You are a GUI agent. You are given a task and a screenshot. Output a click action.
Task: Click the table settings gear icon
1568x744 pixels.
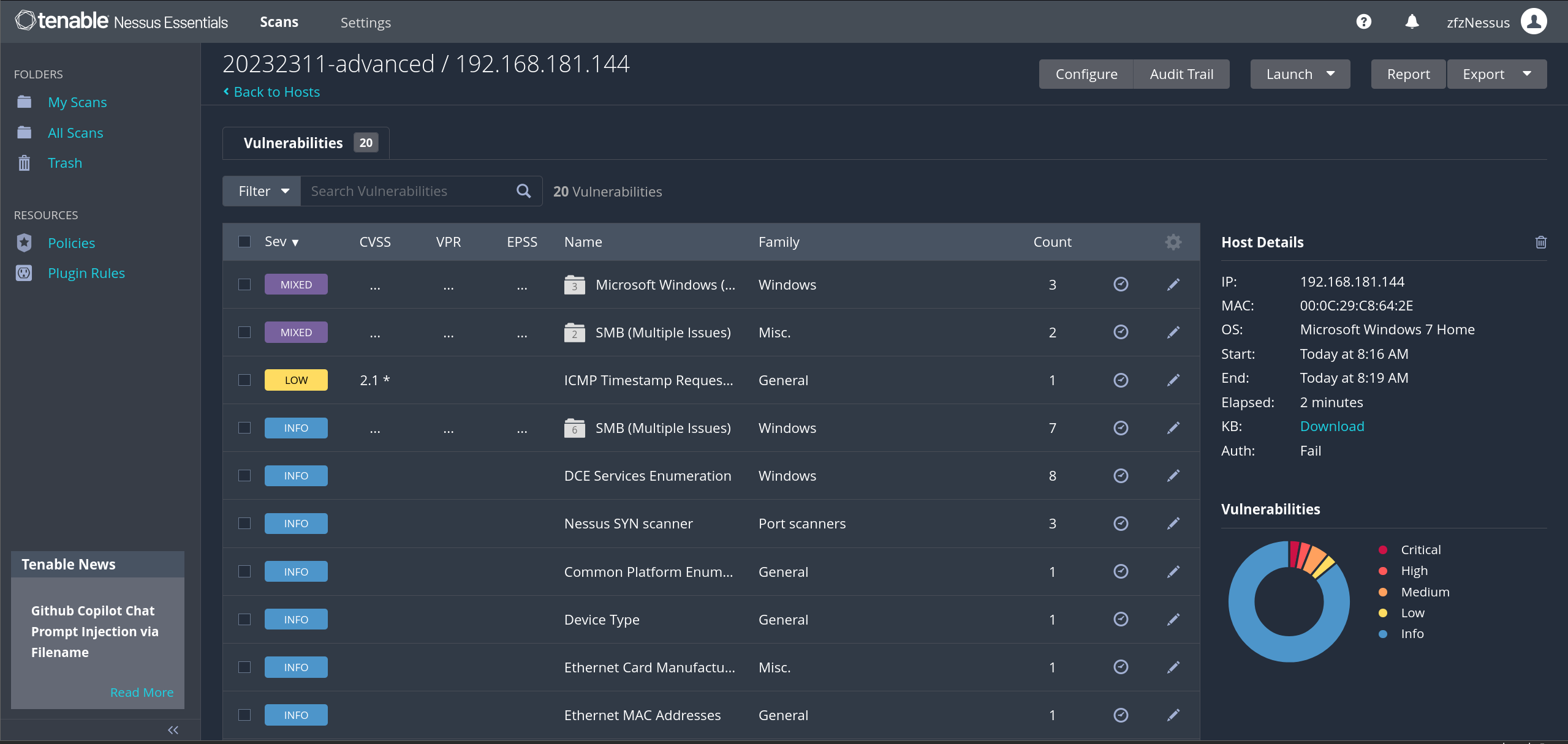click(1173, 242)
